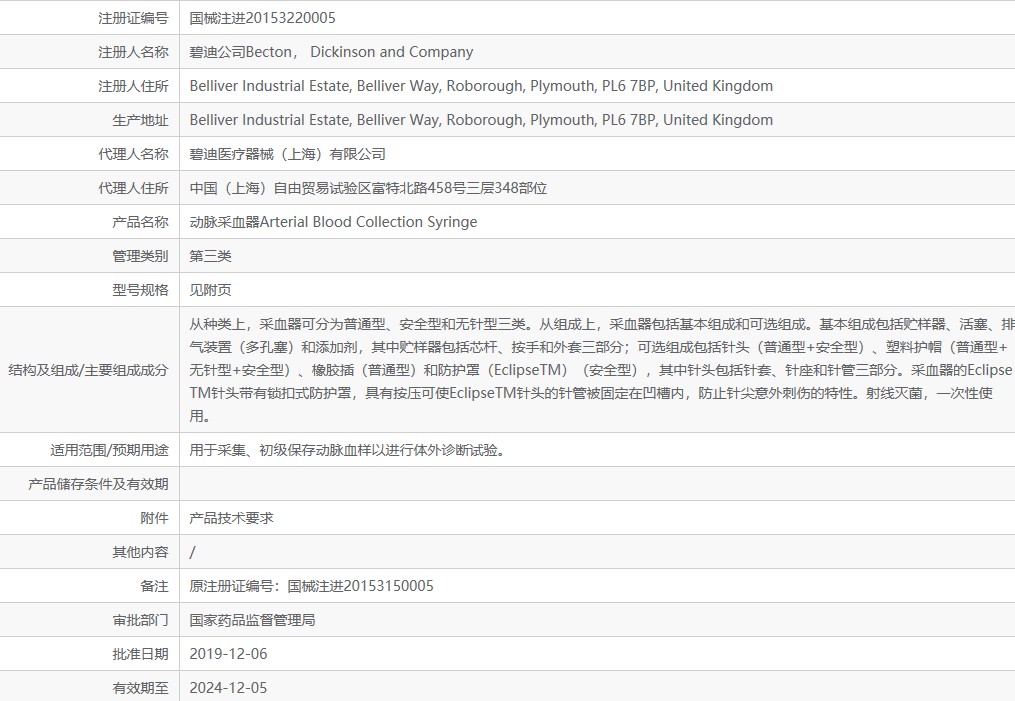Click the 有效期至 label
The height and width of the screenshot is (701, 1015).
[x=140, y=688]
